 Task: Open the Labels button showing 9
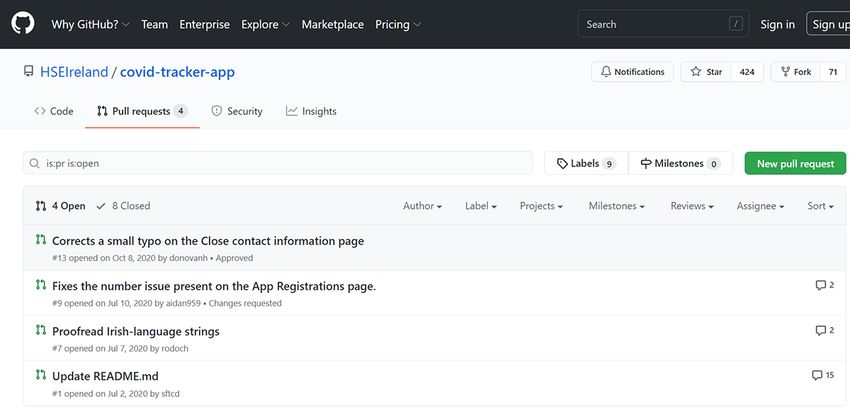[586, 163]
